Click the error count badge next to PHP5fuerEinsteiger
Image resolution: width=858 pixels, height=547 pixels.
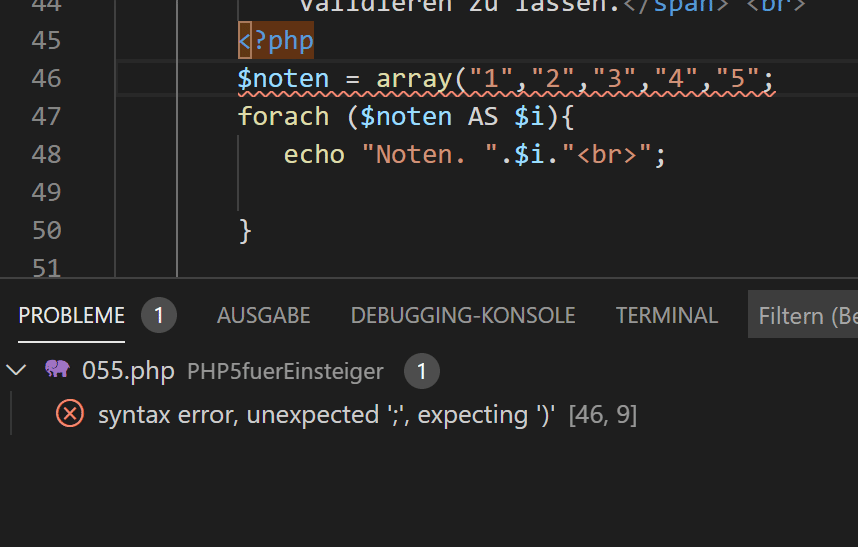coord(421,371)
